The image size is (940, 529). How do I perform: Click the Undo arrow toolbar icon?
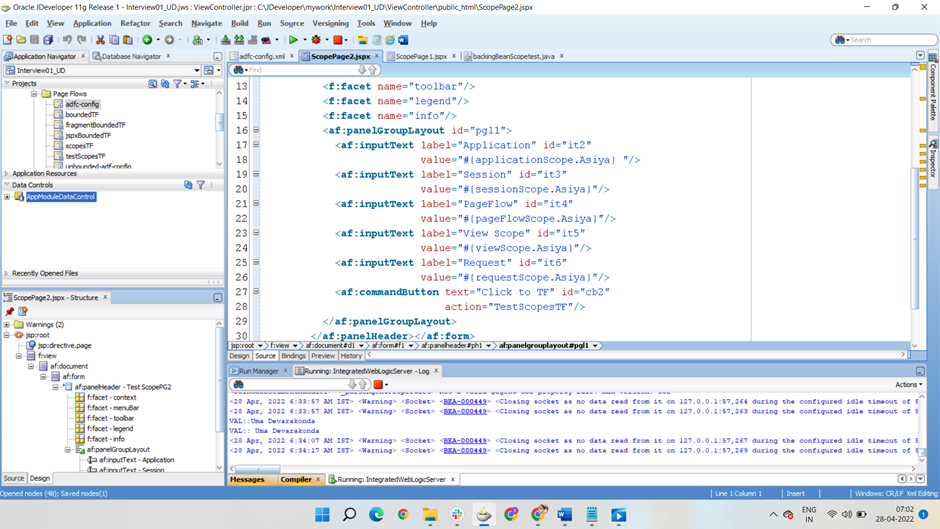pos(67,40)
